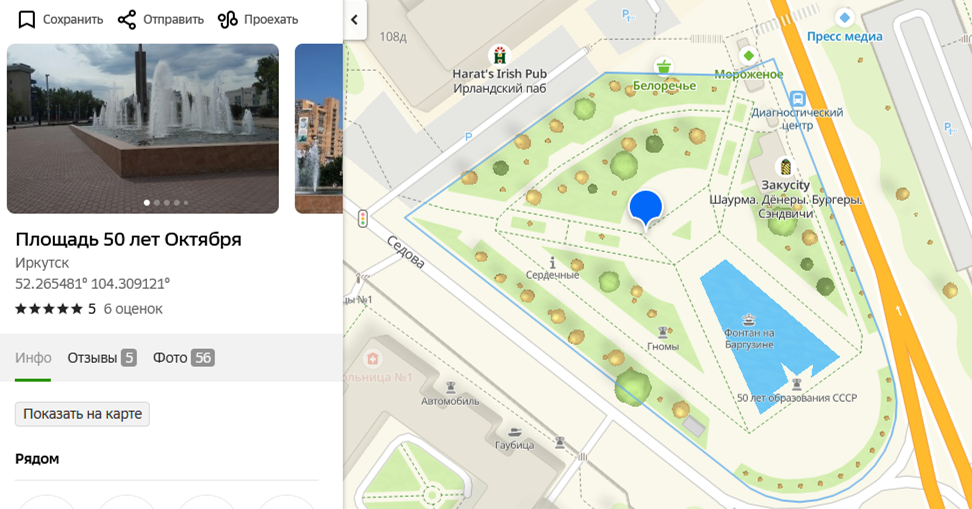Click the traffic light icon on Седова

click(363, 218)
